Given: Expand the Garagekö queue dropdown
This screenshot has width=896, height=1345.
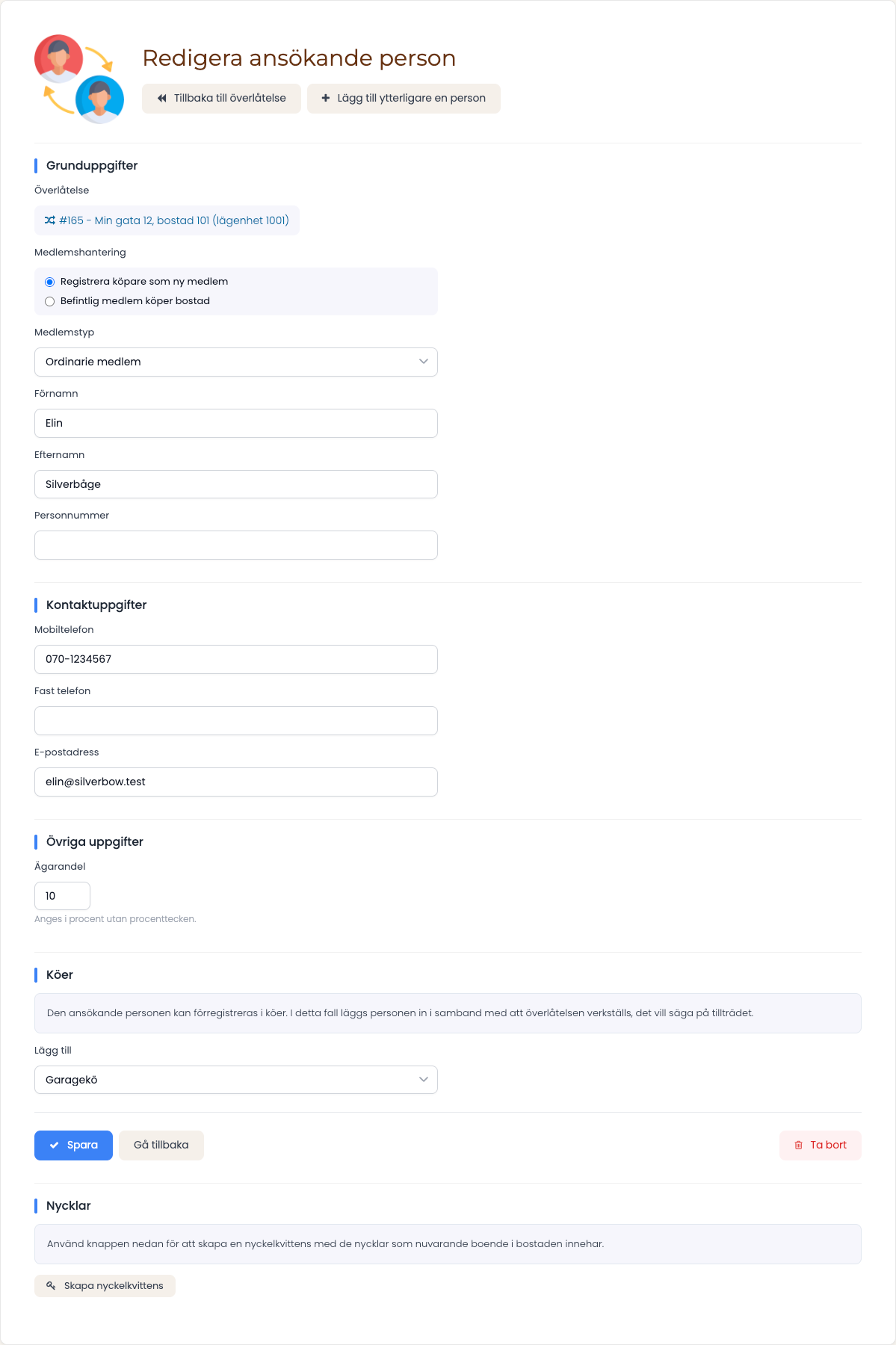Looking at the screenshot, I should pyautogui.click(x=236, y=1080).
